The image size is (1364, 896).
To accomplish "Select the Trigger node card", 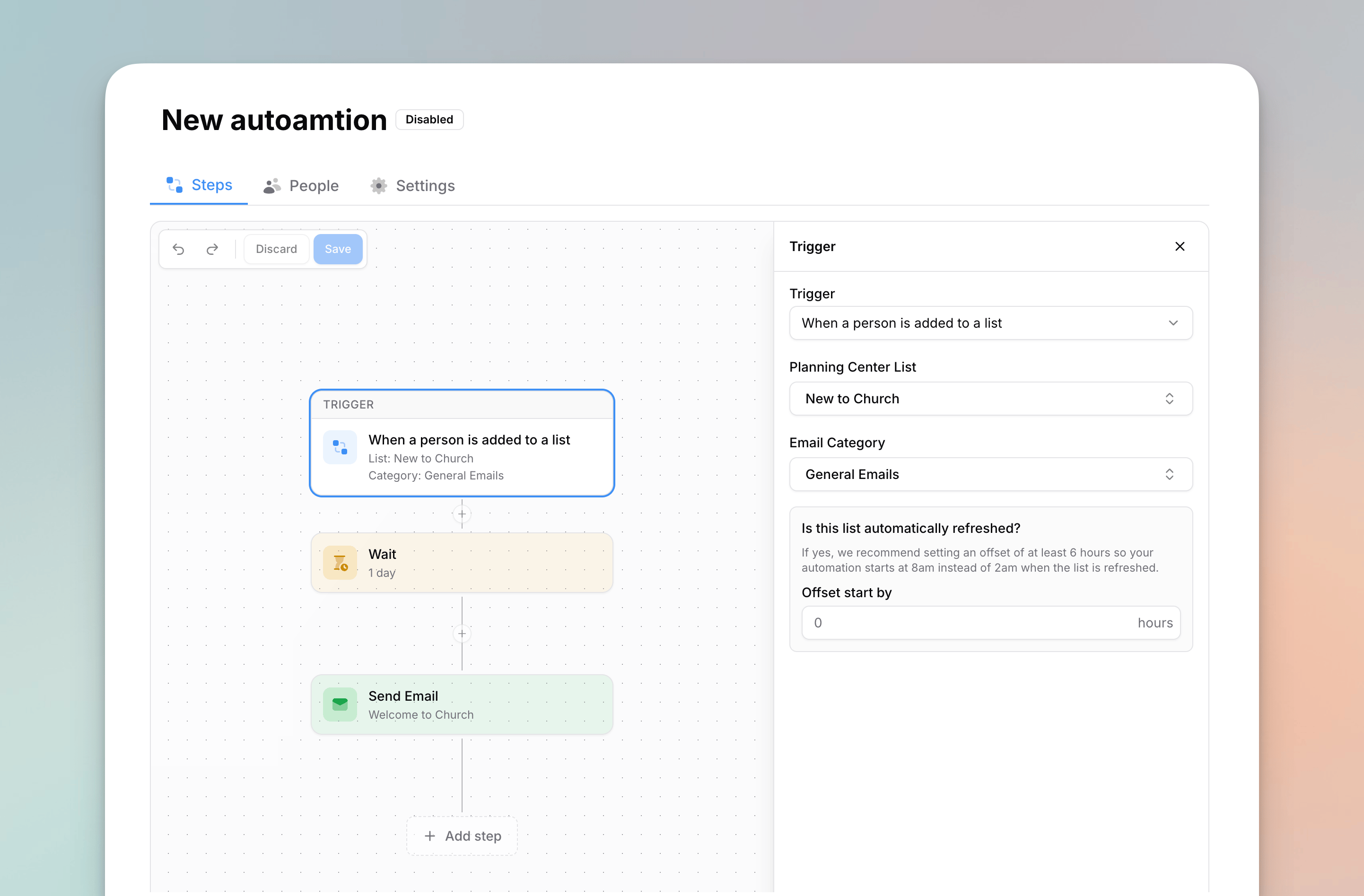I will click(462, 443).
